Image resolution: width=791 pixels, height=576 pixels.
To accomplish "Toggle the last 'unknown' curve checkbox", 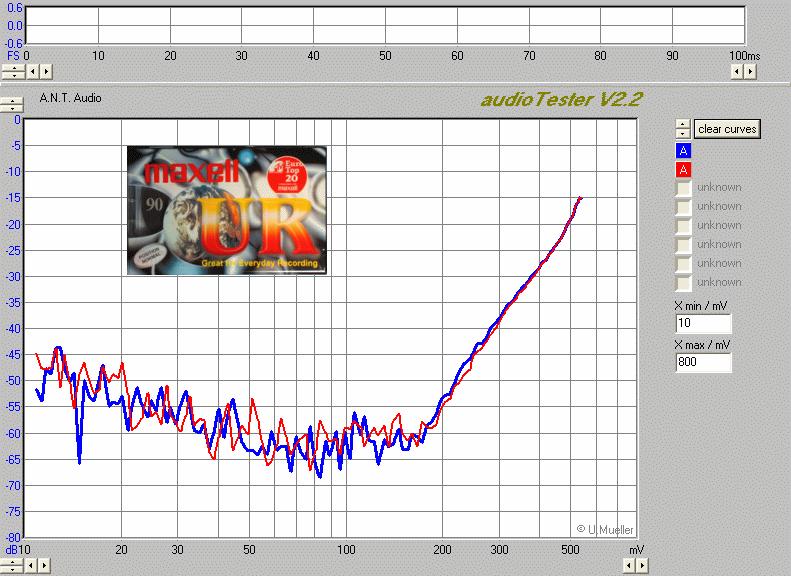I will [684, 283].
